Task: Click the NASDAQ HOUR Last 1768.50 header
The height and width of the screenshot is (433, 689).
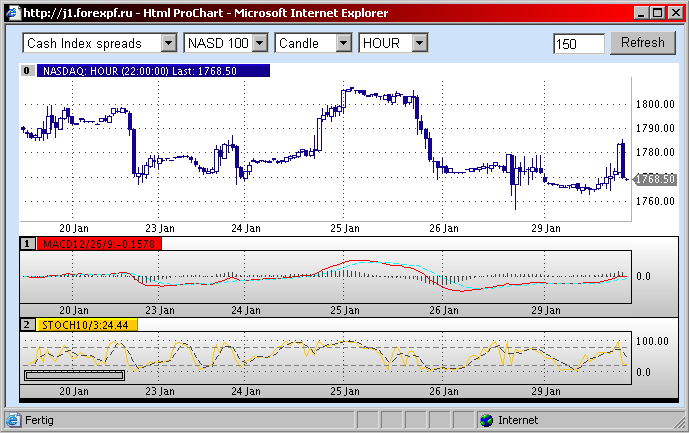Action: pos(153,71)
